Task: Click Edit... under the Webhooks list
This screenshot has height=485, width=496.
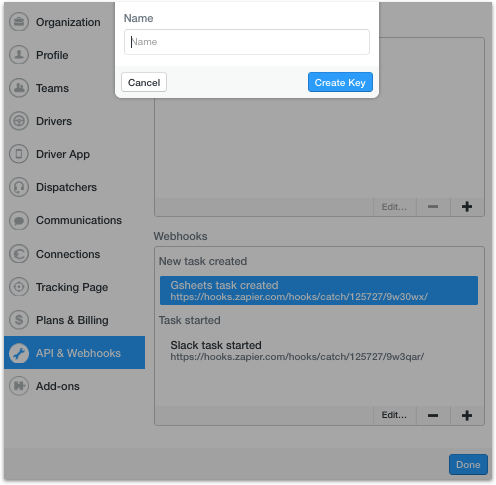Action: [394, 415]
